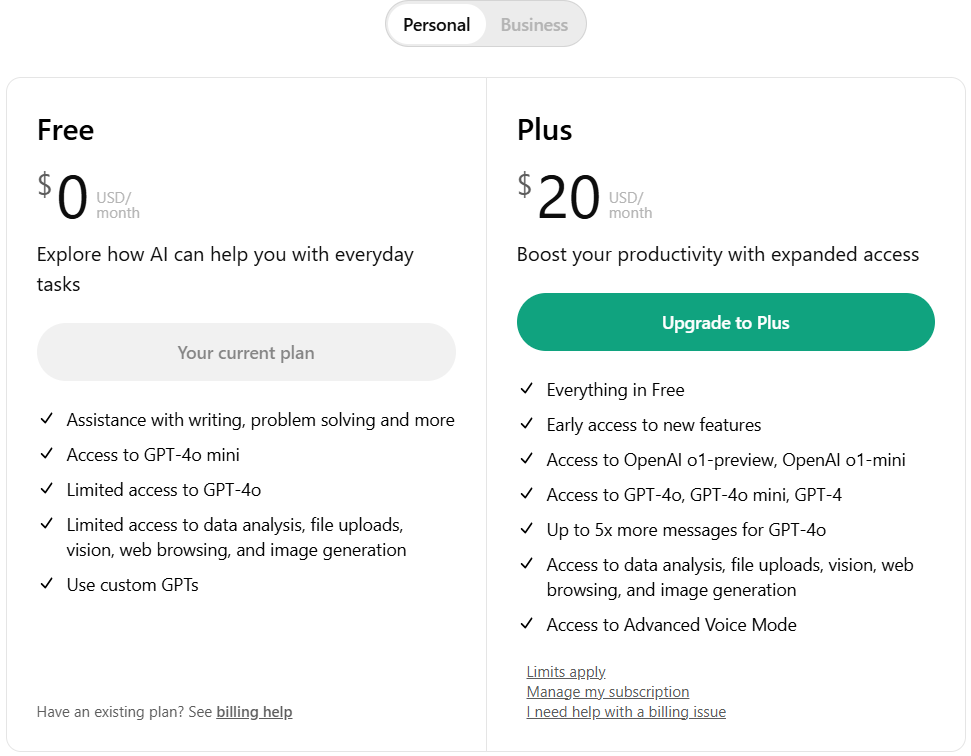Click Manage my subscription link
This screenshot has width=971, height=756.
[x=608, y=692]
